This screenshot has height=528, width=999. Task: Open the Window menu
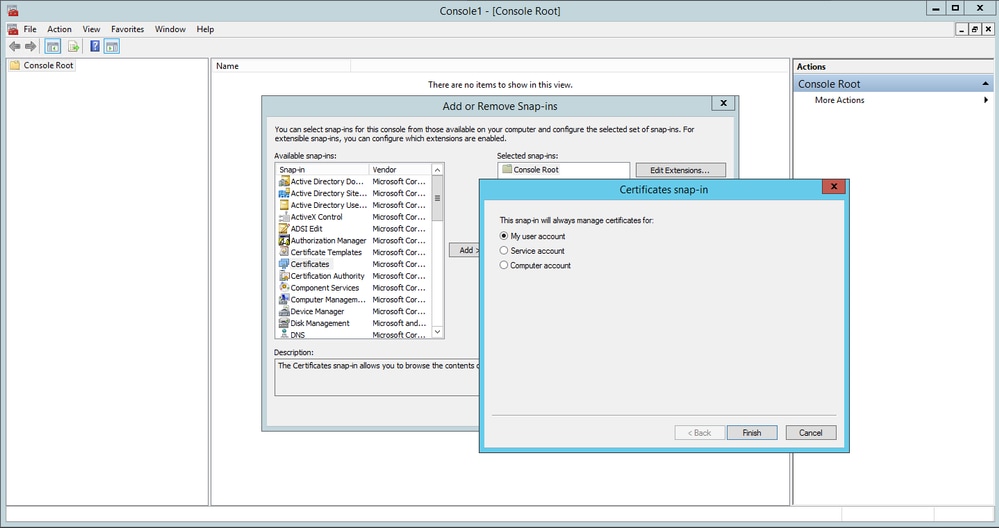coord(170,29)
